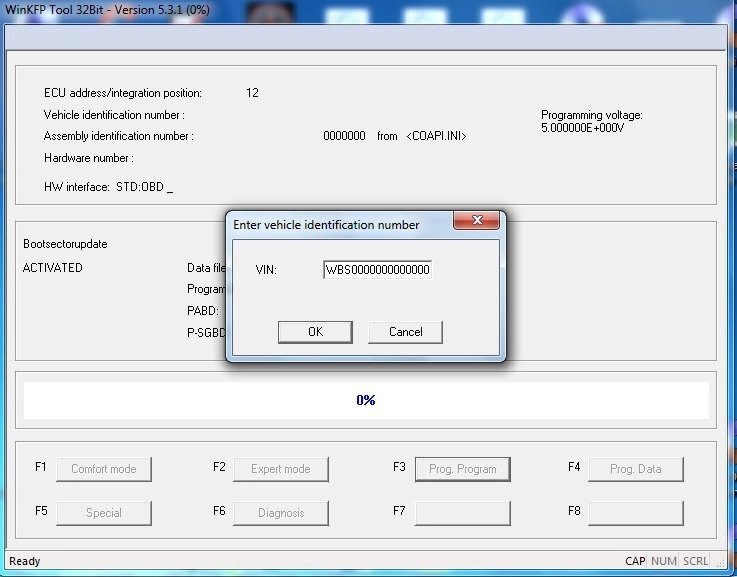Launch the F6 Diagnosis button
The width and height of the screenshot is (737, 577).
281,513
